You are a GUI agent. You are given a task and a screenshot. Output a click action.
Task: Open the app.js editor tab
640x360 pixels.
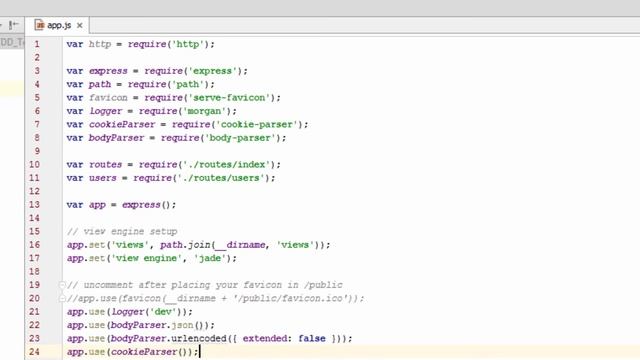tap(57, 25)
